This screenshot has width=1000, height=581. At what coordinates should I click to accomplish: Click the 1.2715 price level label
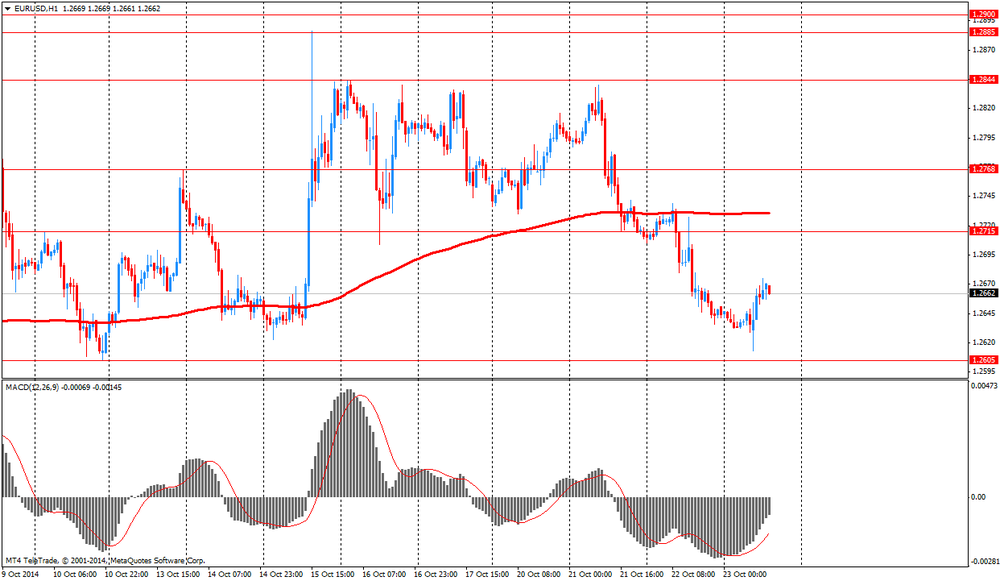[983, 231]
